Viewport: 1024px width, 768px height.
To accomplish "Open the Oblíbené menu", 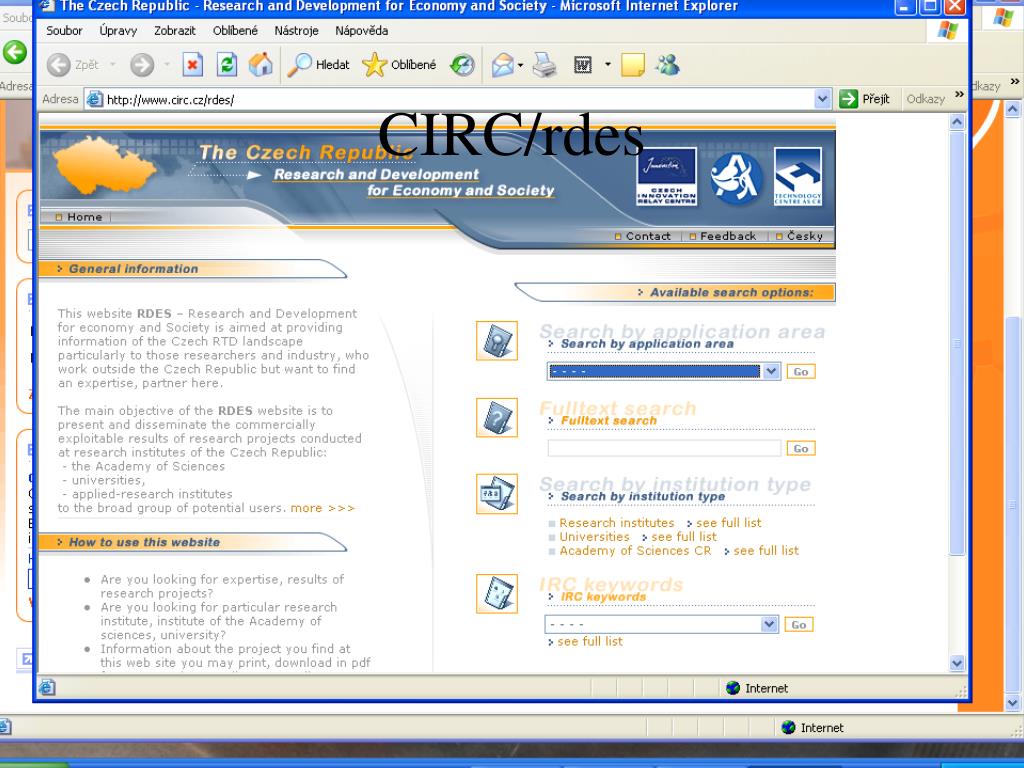I will [235, 31].
